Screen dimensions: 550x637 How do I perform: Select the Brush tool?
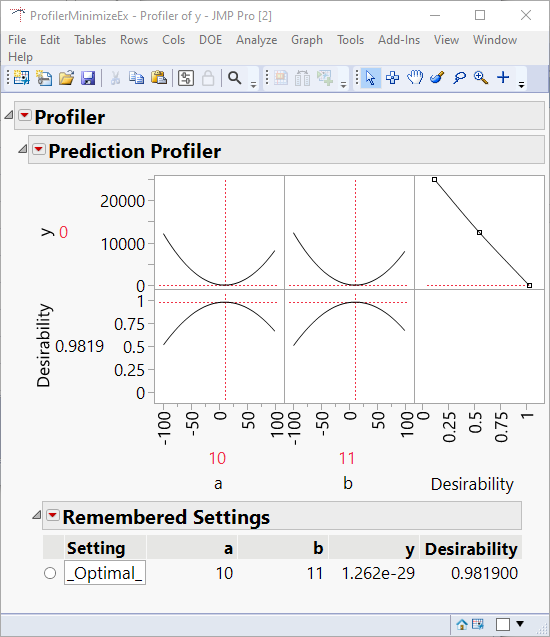[437, 77]
